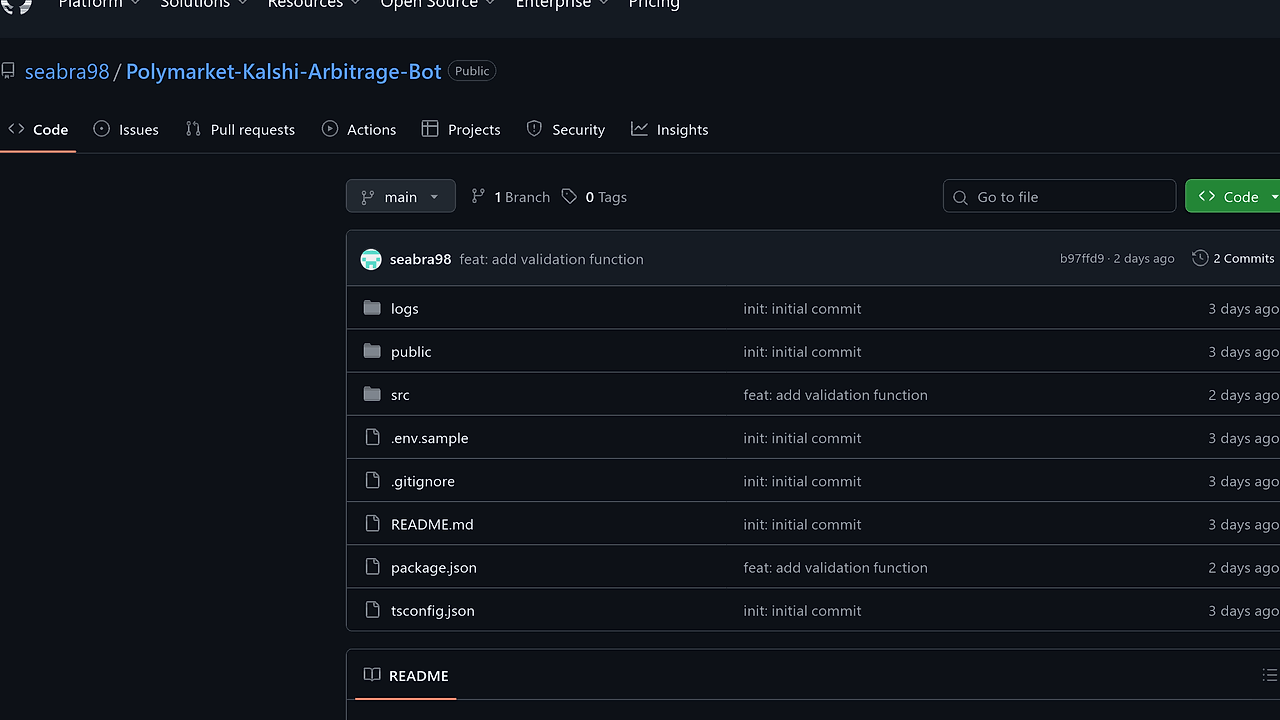Click the commit hash b97ffd9
This screenshot has height=720, width=1280.
click(1082, 259)
